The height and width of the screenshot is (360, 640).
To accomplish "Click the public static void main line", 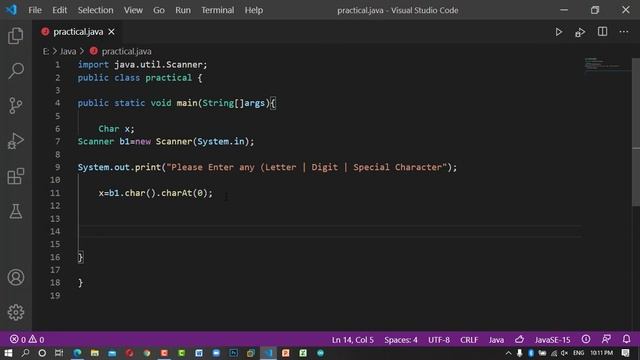I will pyautogui.click(x=177, y=103).
